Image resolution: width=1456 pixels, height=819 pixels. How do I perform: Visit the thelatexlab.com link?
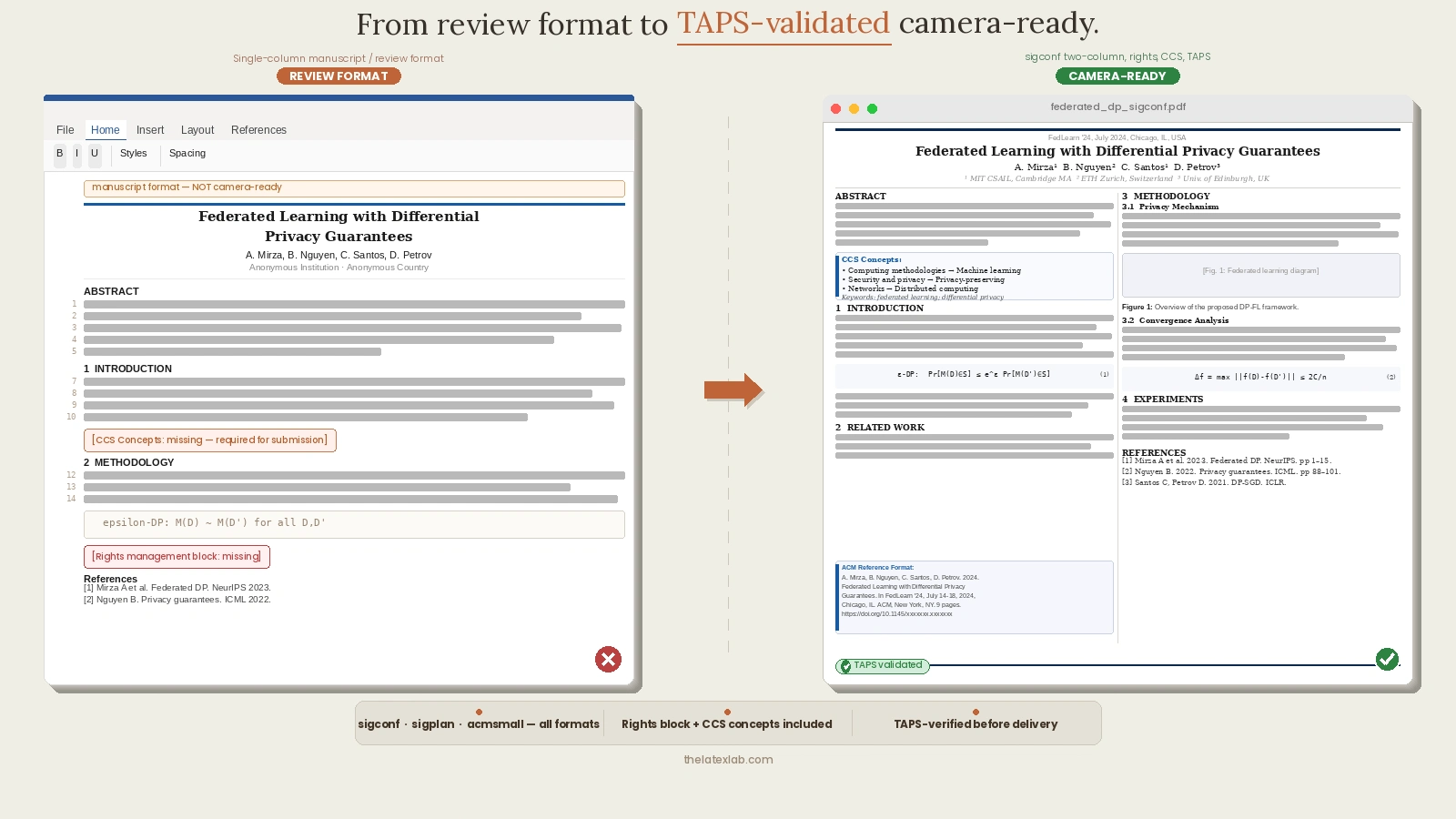(x=728, y=759)
